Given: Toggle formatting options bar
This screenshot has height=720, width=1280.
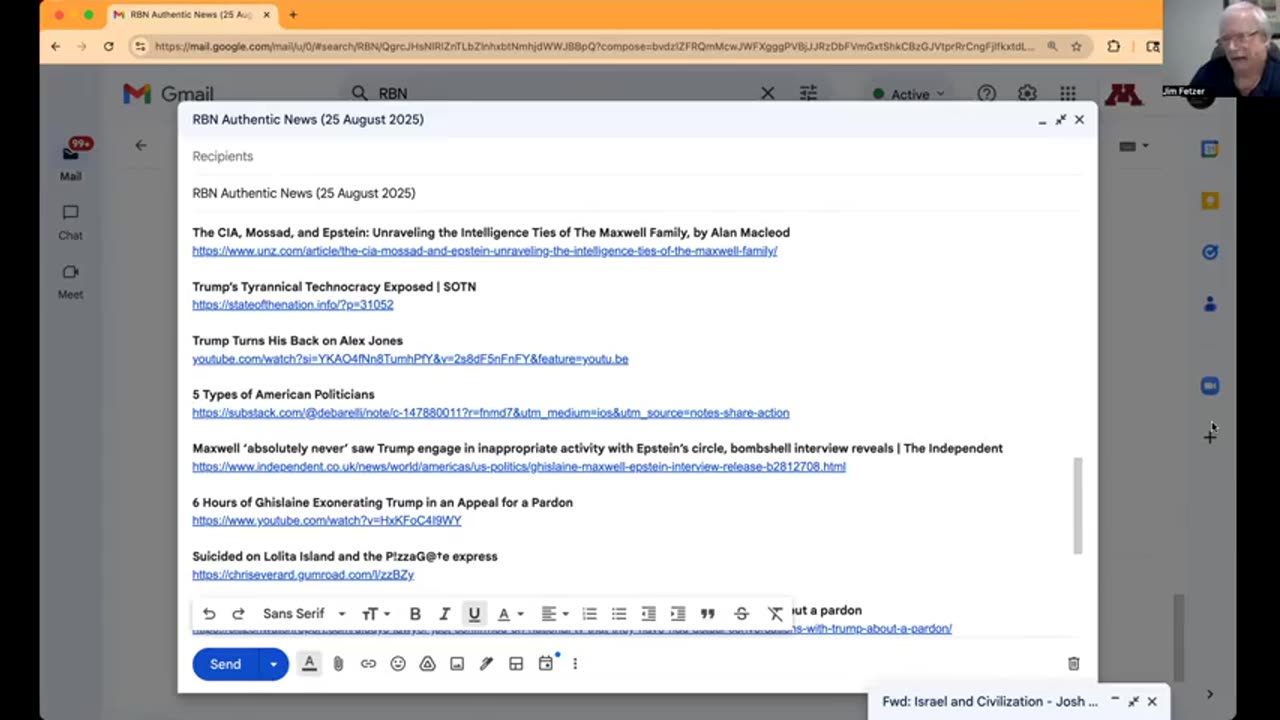Looking at the screenshot, I should (x=309, y=664).
